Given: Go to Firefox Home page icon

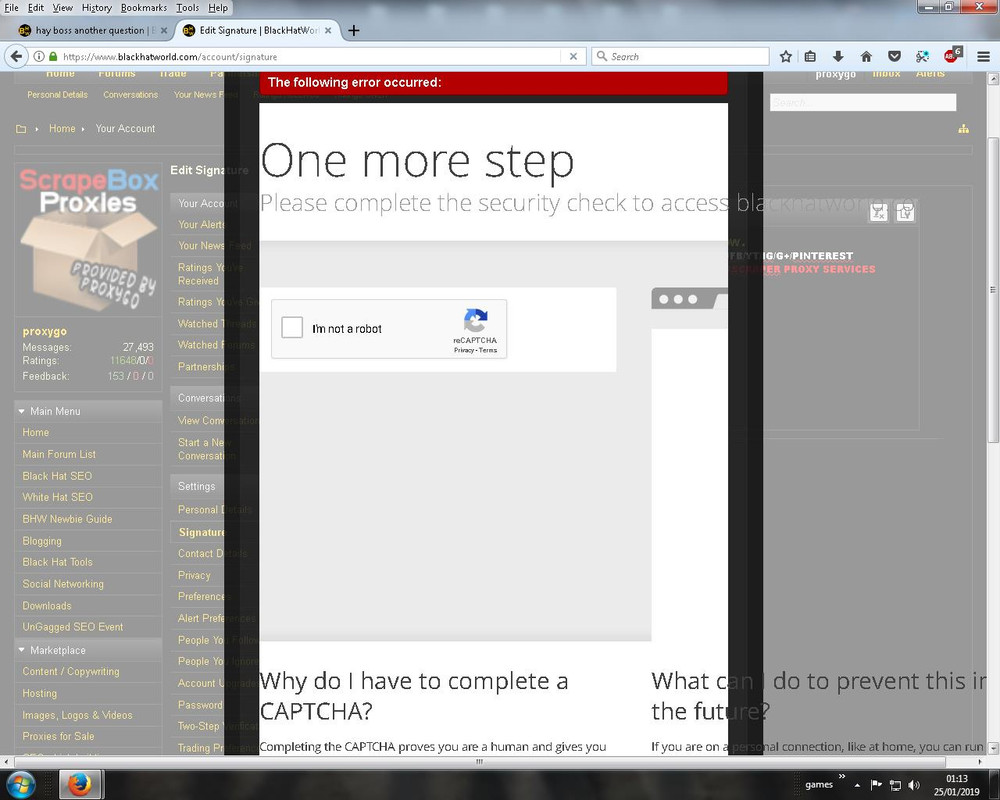Looking at the screenshot, I should pos(866,56).
